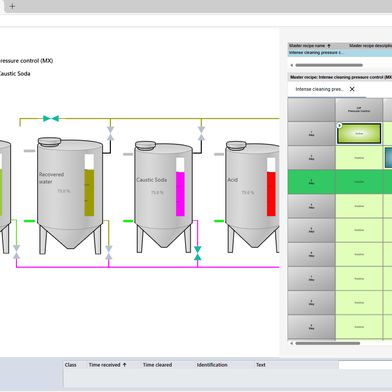Click the 75.0 % value on Recovered water tank

tap(64, 191)
